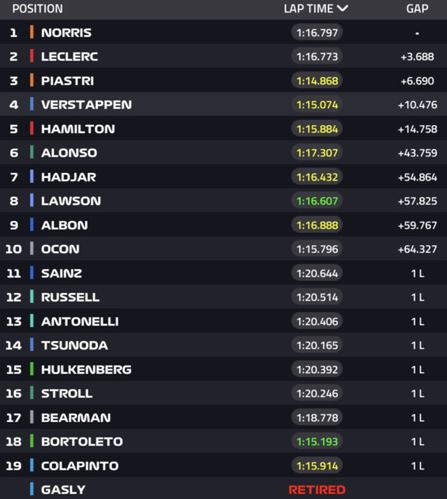The width and height of the screenshot is (447, 499).
Task: Select the GAP column header
Action: pos(417,9)
